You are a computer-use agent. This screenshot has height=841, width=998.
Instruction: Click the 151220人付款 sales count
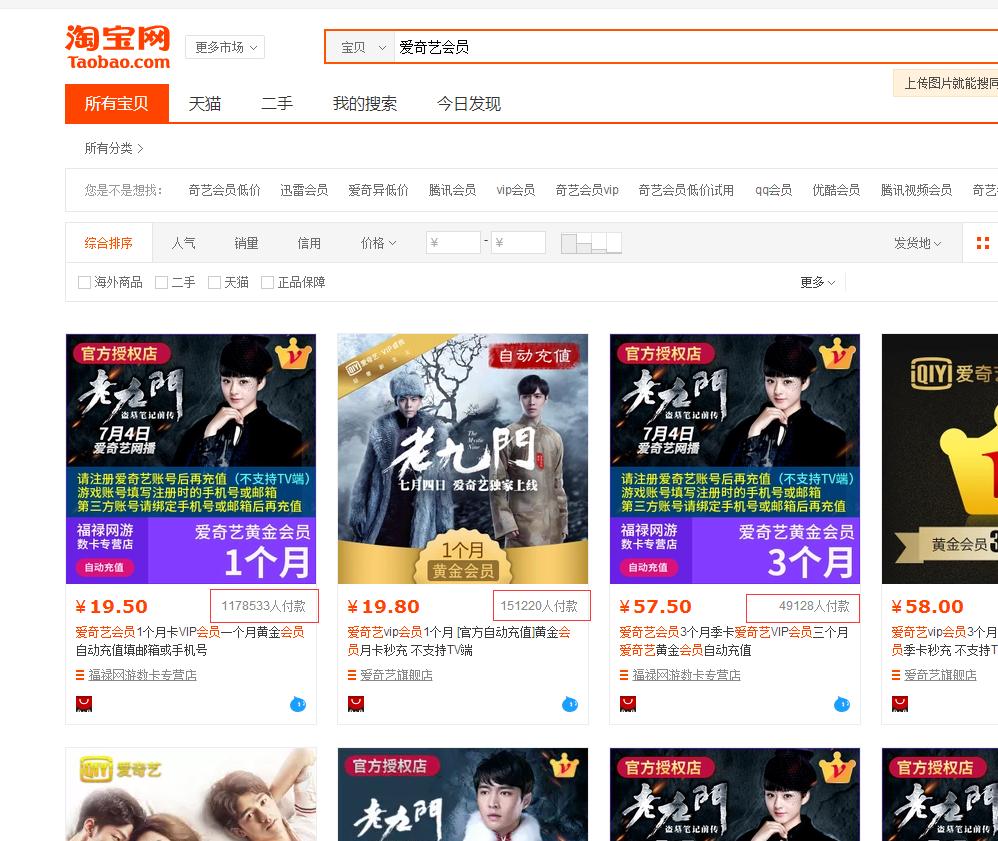click(539, 606)
